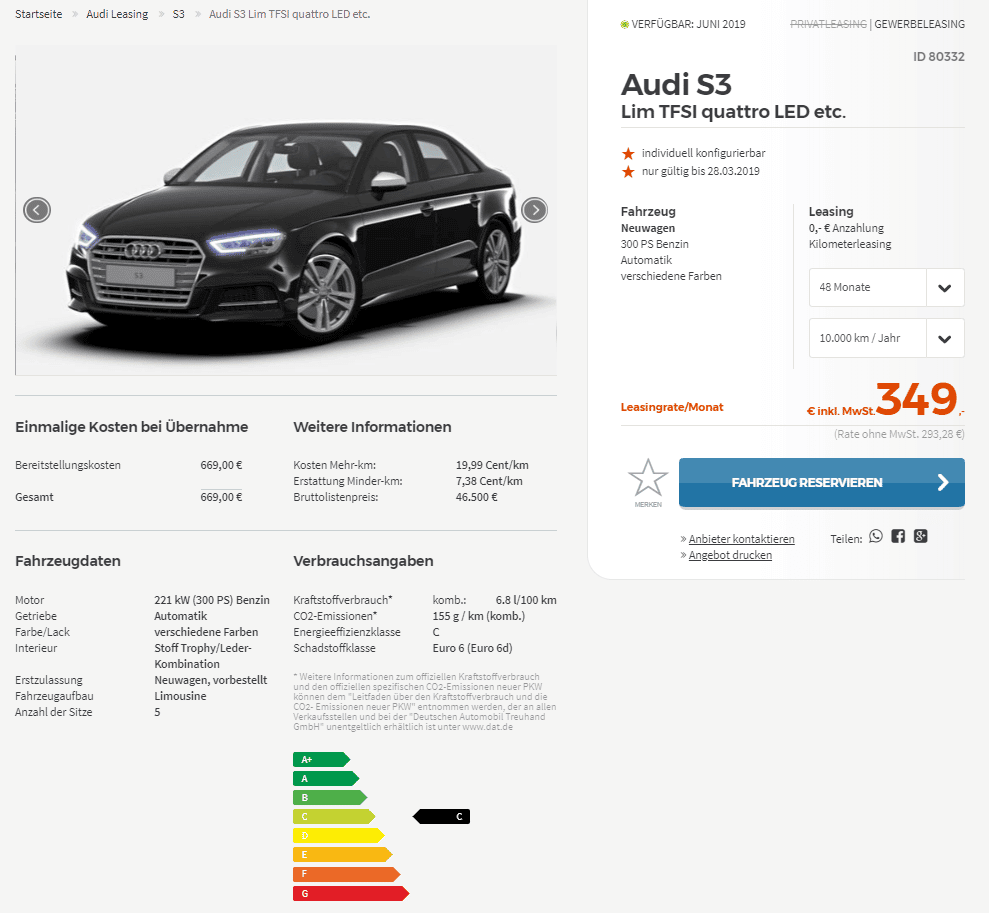Click the 'Neuwagen, vorbestellt' Erstzulassung value
Screen dimensions: 989x913
(211, 680)
